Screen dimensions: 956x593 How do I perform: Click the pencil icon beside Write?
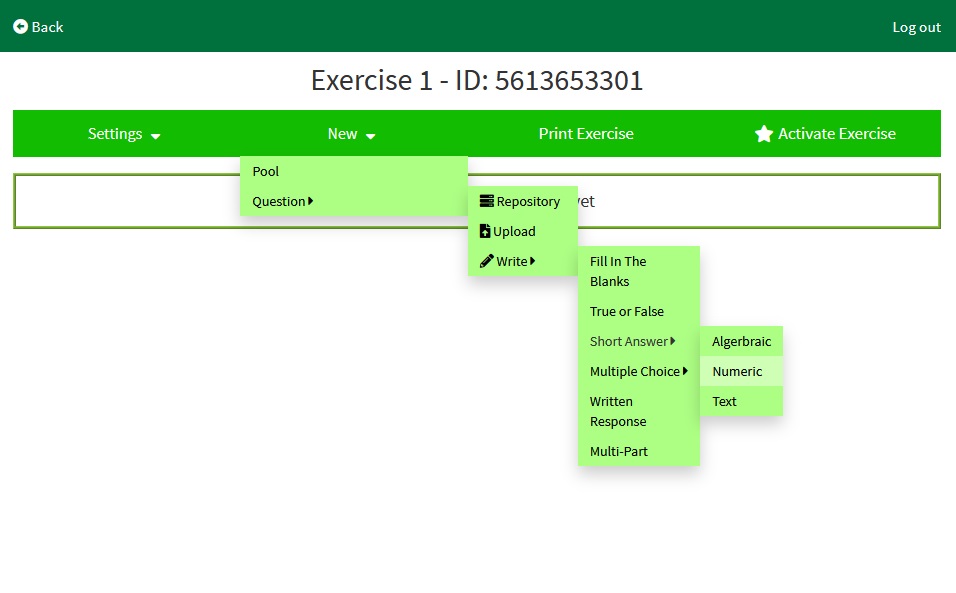[487, 261]
